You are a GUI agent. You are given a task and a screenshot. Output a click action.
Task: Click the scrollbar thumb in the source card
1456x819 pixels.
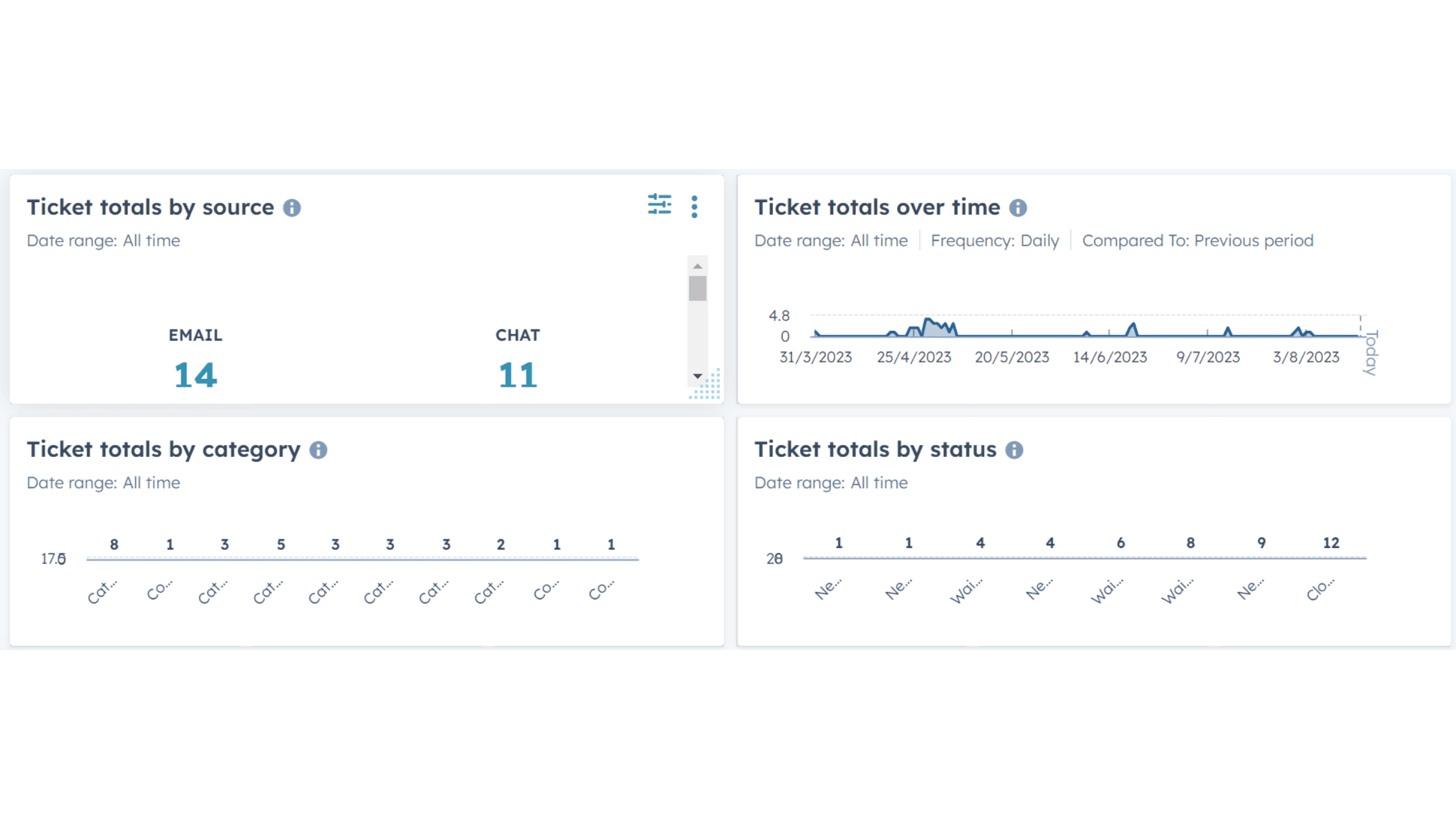(x=697, y=289)
